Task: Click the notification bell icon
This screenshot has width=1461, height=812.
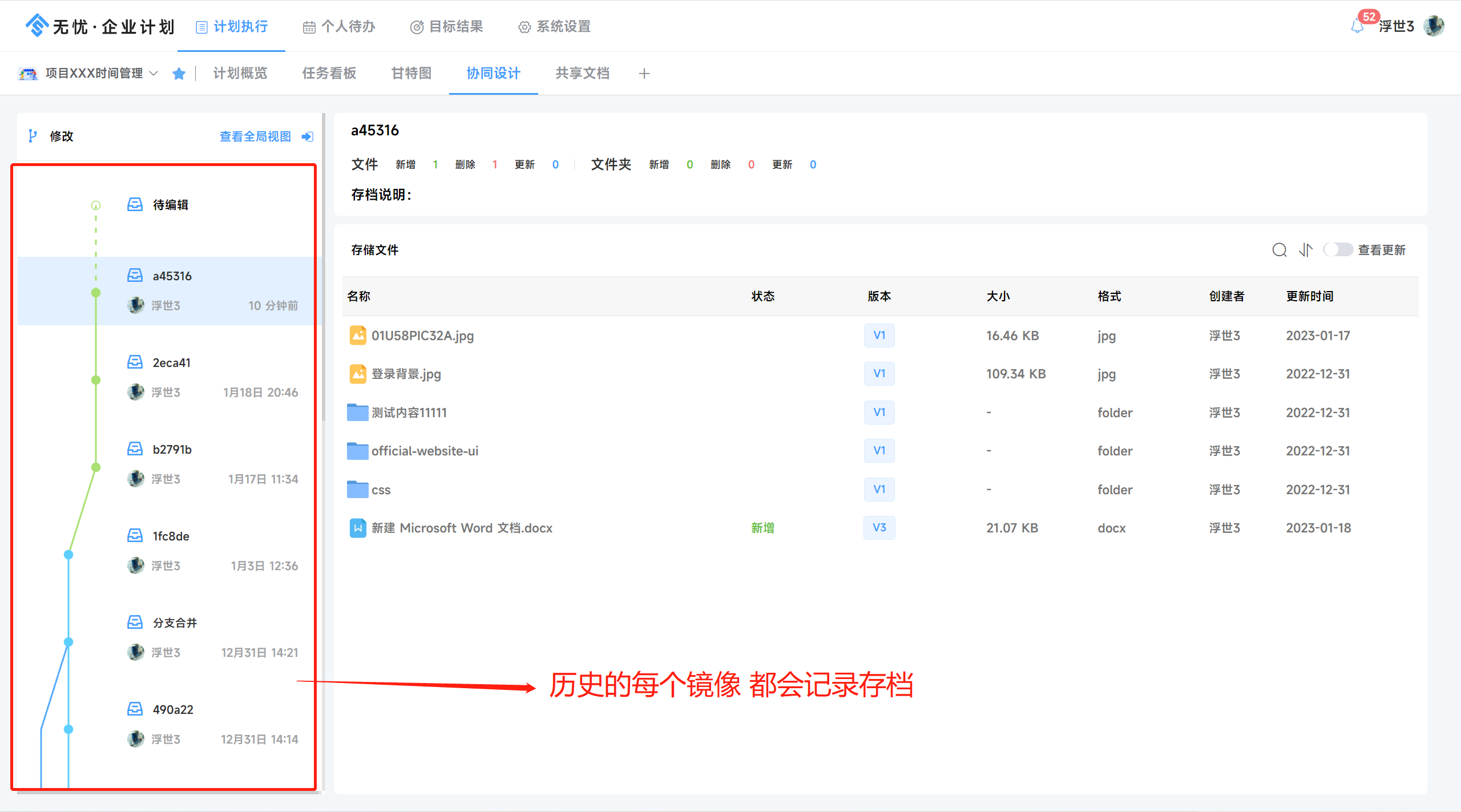Action: [1357, 26]
